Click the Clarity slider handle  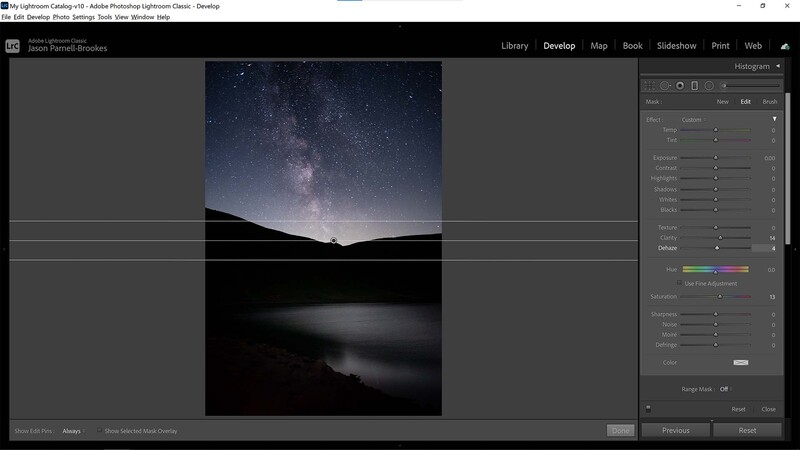[x=720, y=237]
